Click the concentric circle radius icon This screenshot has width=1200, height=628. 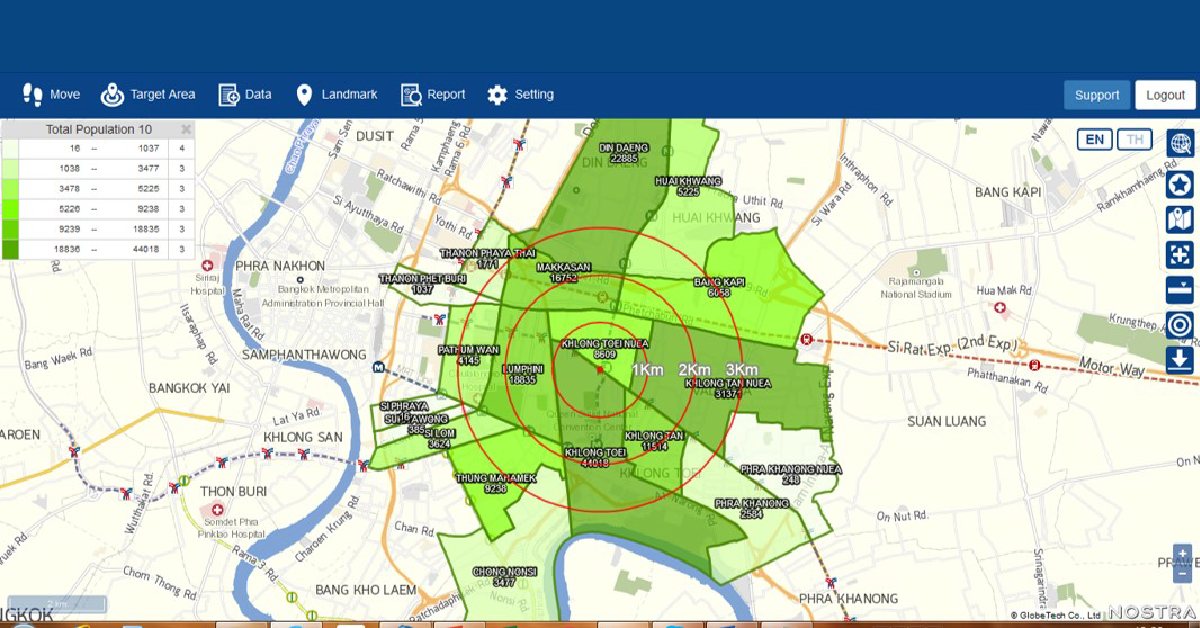[x=1180, y=325]
